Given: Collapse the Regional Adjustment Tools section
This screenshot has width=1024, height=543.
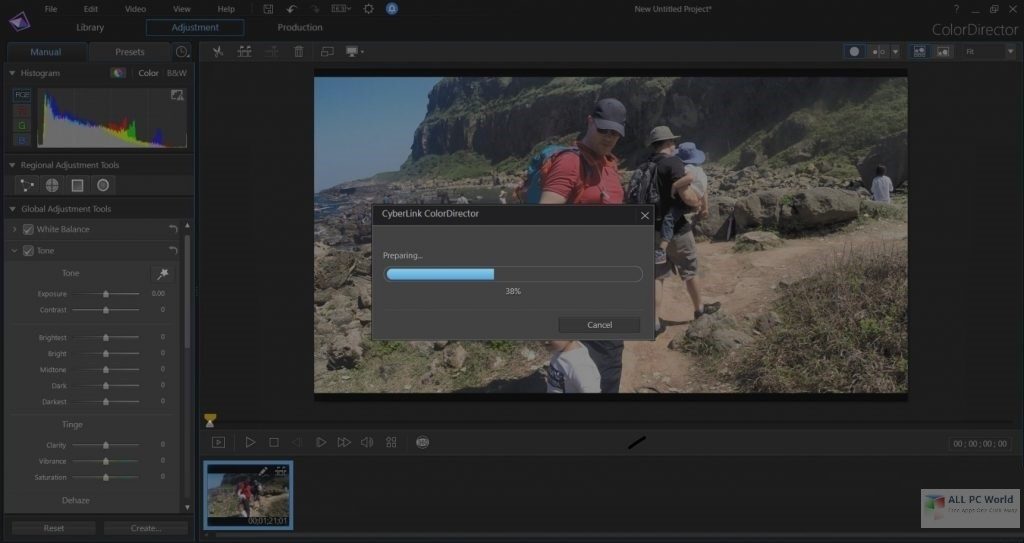Looking at the screenshot, I should [x=12, y=165].
